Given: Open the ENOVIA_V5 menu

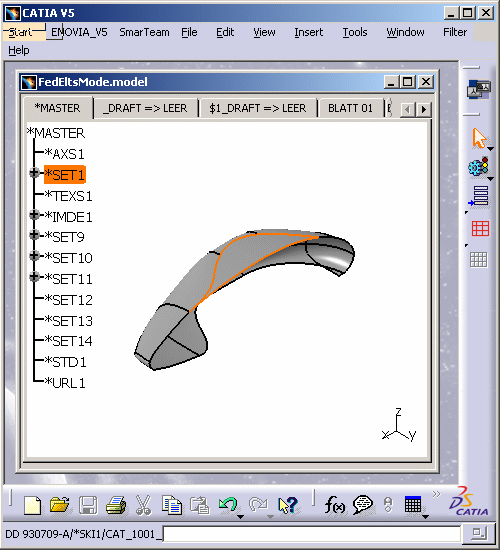Looking at the screenshot, I should pyautogui.click(x=79, y=32).
